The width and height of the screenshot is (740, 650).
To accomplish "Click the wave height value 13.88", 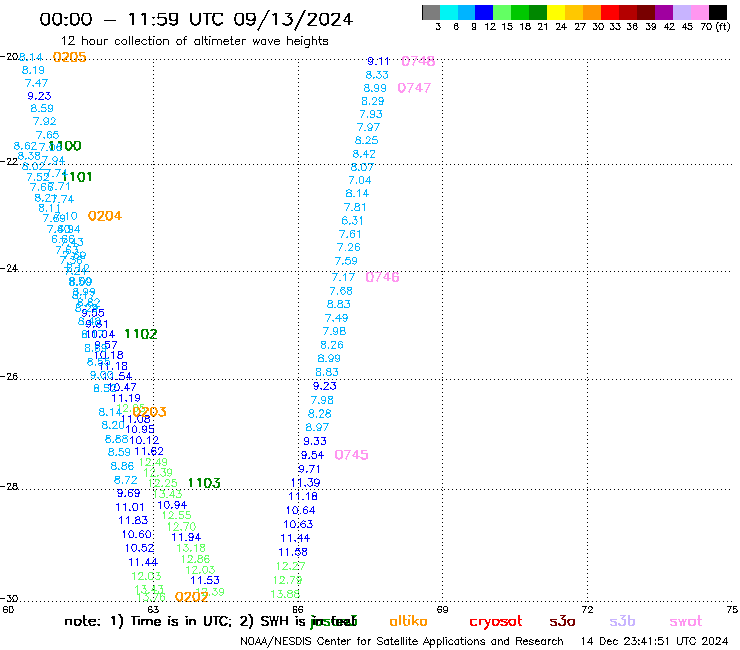I will coord(286,594).
